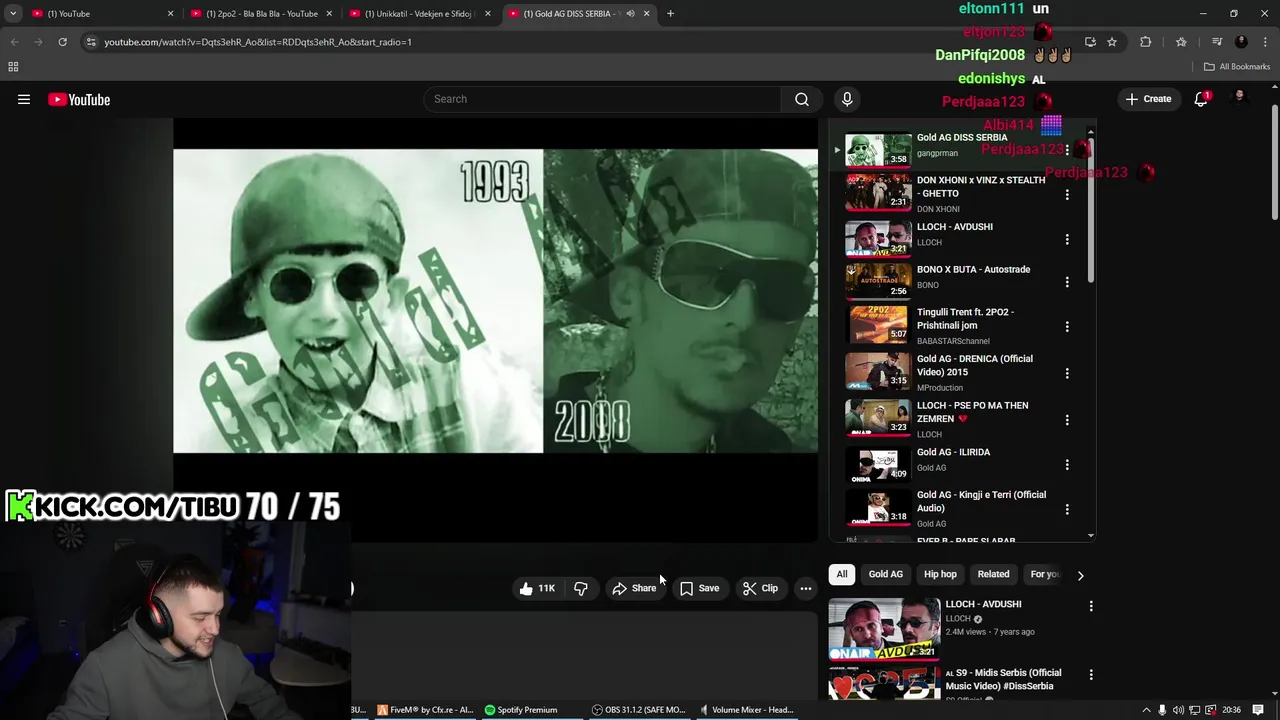
Task: Select the Hip hop filter chip
Action: coord(940,574)
